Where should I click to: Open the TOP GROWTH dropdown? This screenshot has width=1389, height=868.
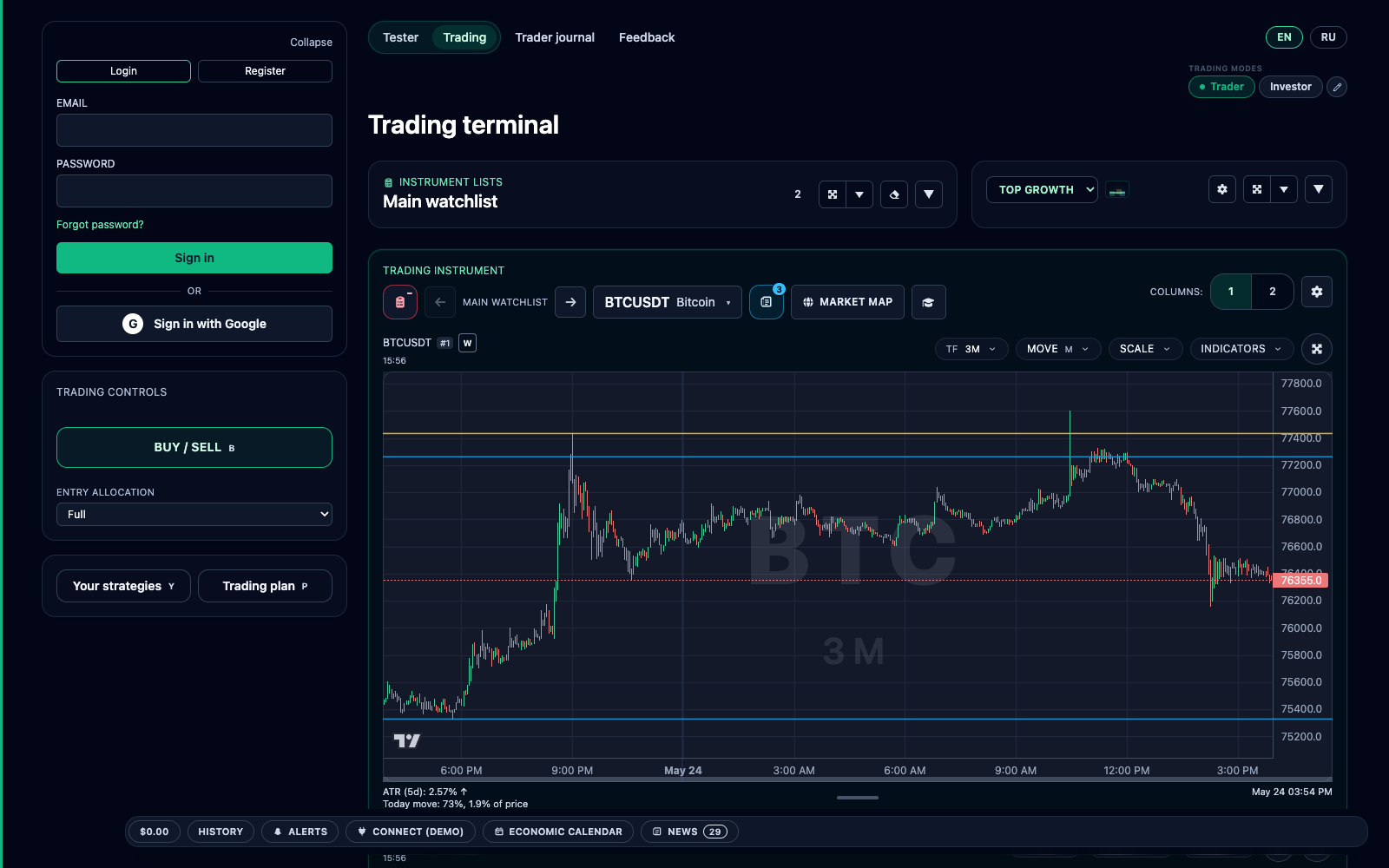pos(1042,189)
